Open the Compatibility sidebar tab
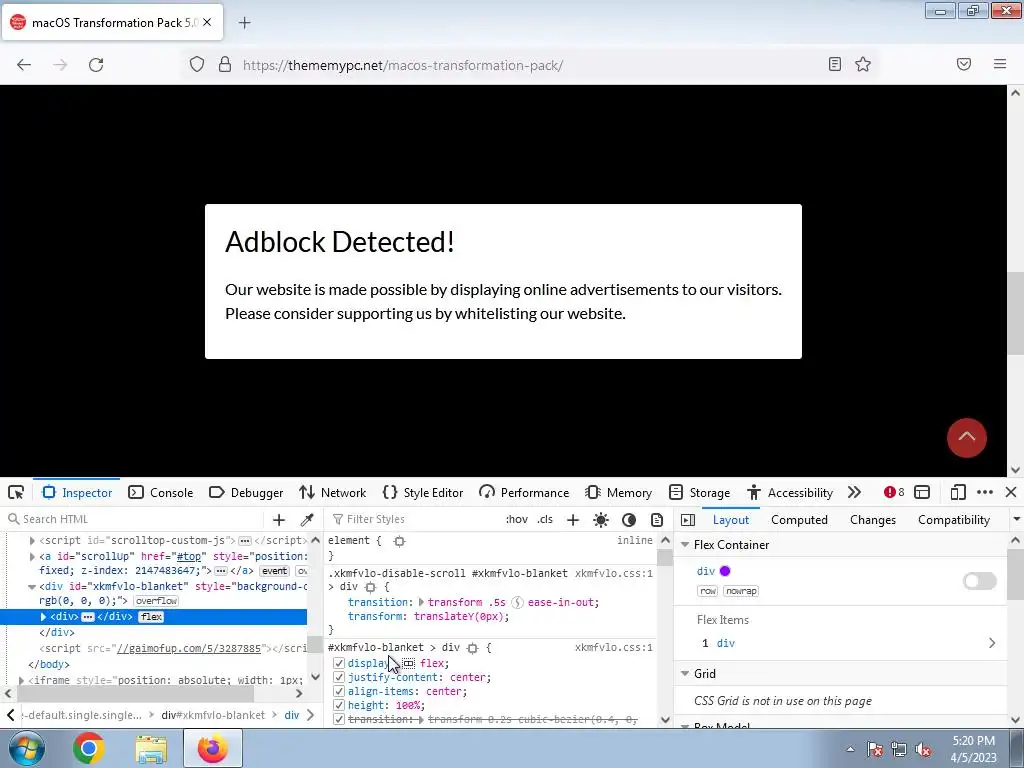Image resolution: width=1024 pixels, height=768 pixels. tap(953, 520)
